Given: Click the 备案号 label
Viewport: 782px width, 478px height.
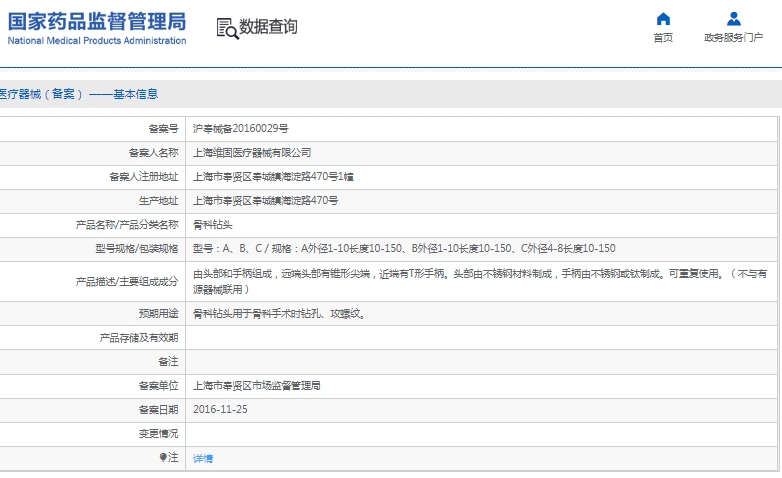Looking at the screenshot, I should 163,129.
